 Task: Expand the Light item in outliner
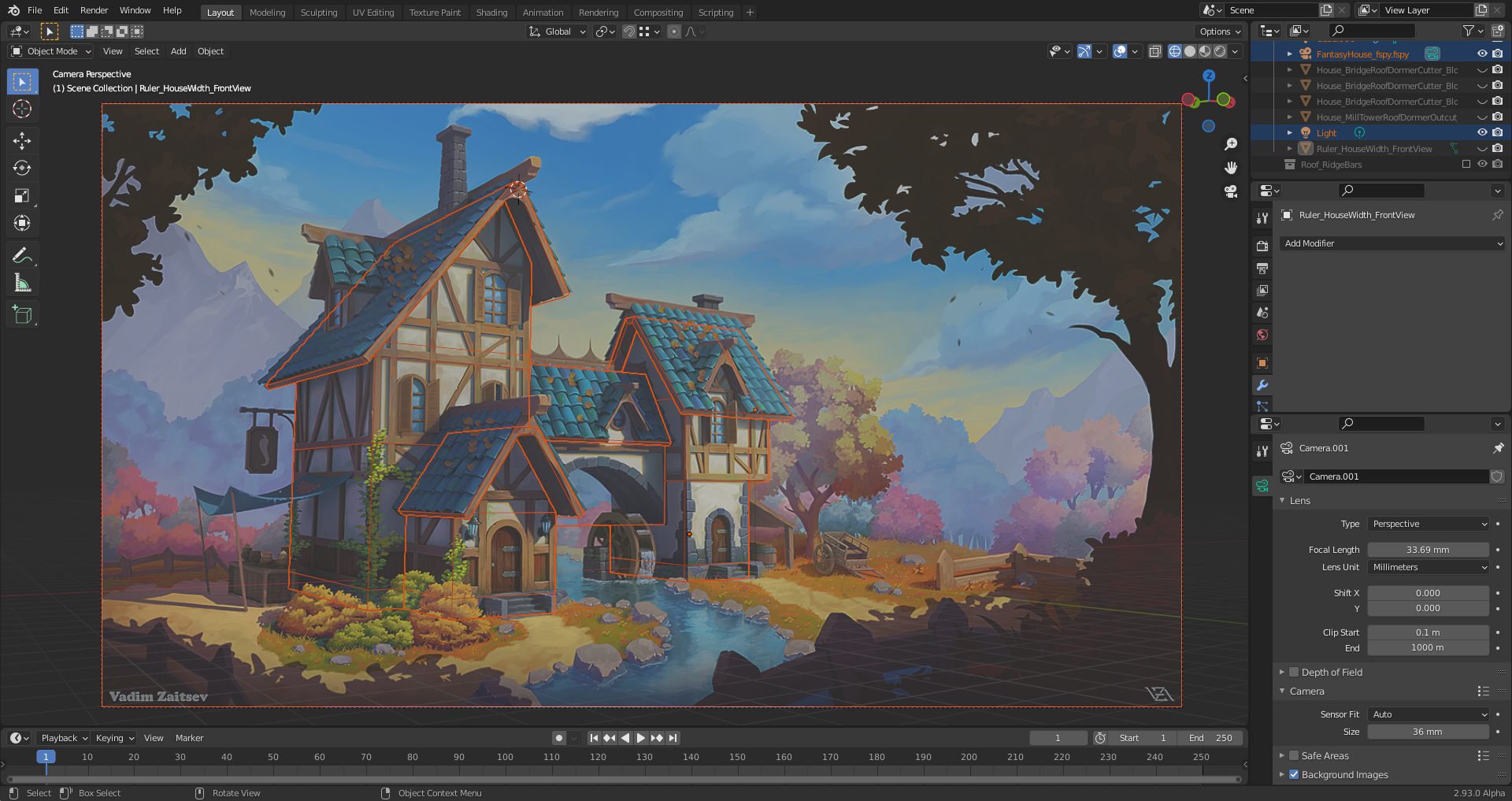[x=1290, y=133]
